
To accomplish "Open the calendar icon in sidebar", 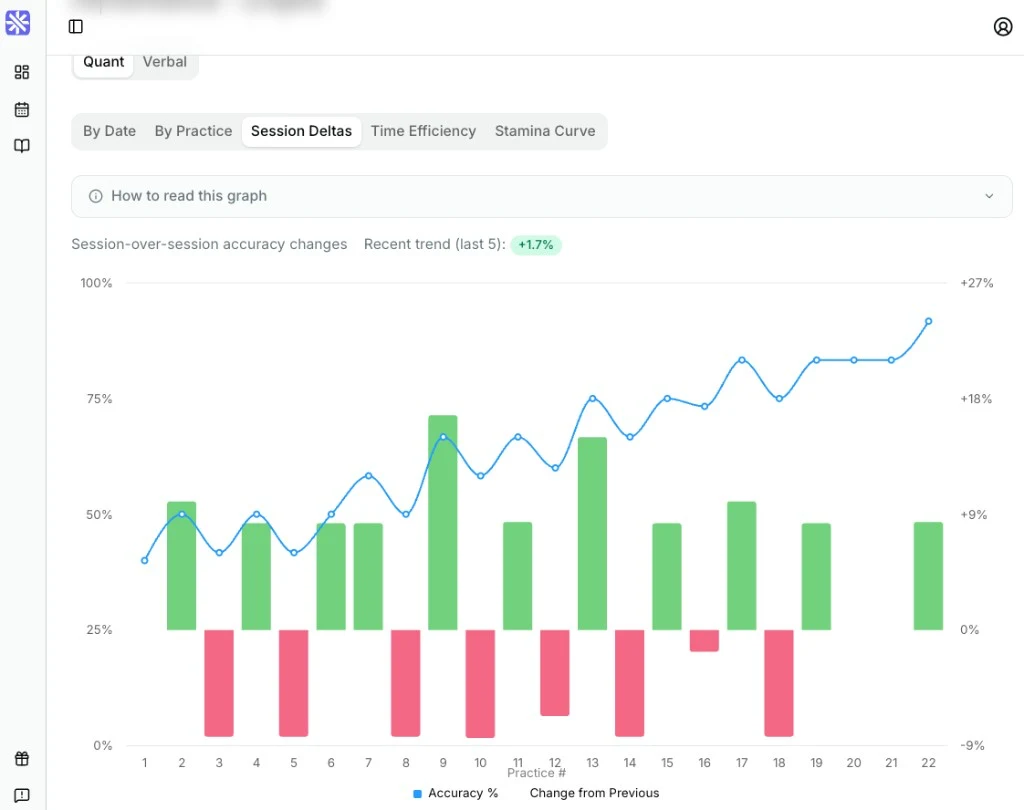I will (x=22, y=109).
